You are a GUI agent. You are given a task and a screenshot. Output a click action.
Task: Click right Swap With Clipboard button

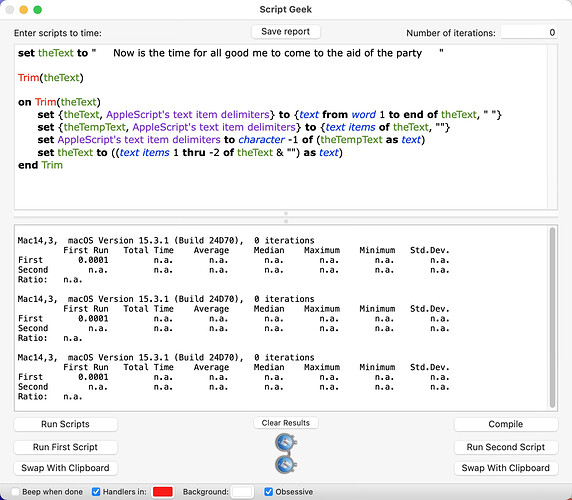pos(506,468)
